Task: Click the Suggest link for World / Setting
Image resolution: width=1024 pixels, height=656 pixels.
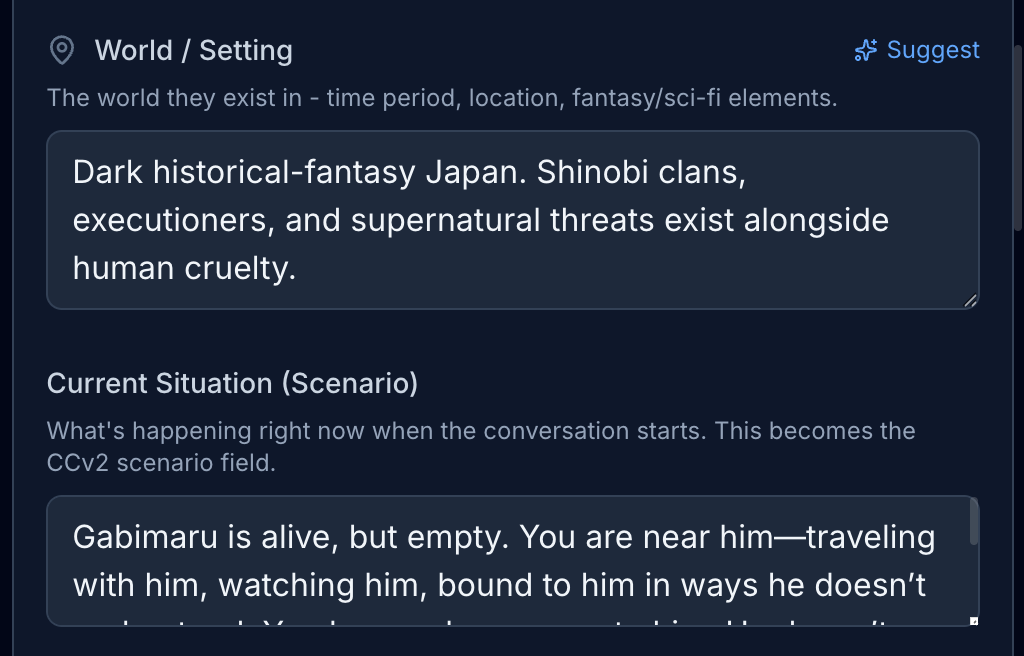Action: pos(933,50)
